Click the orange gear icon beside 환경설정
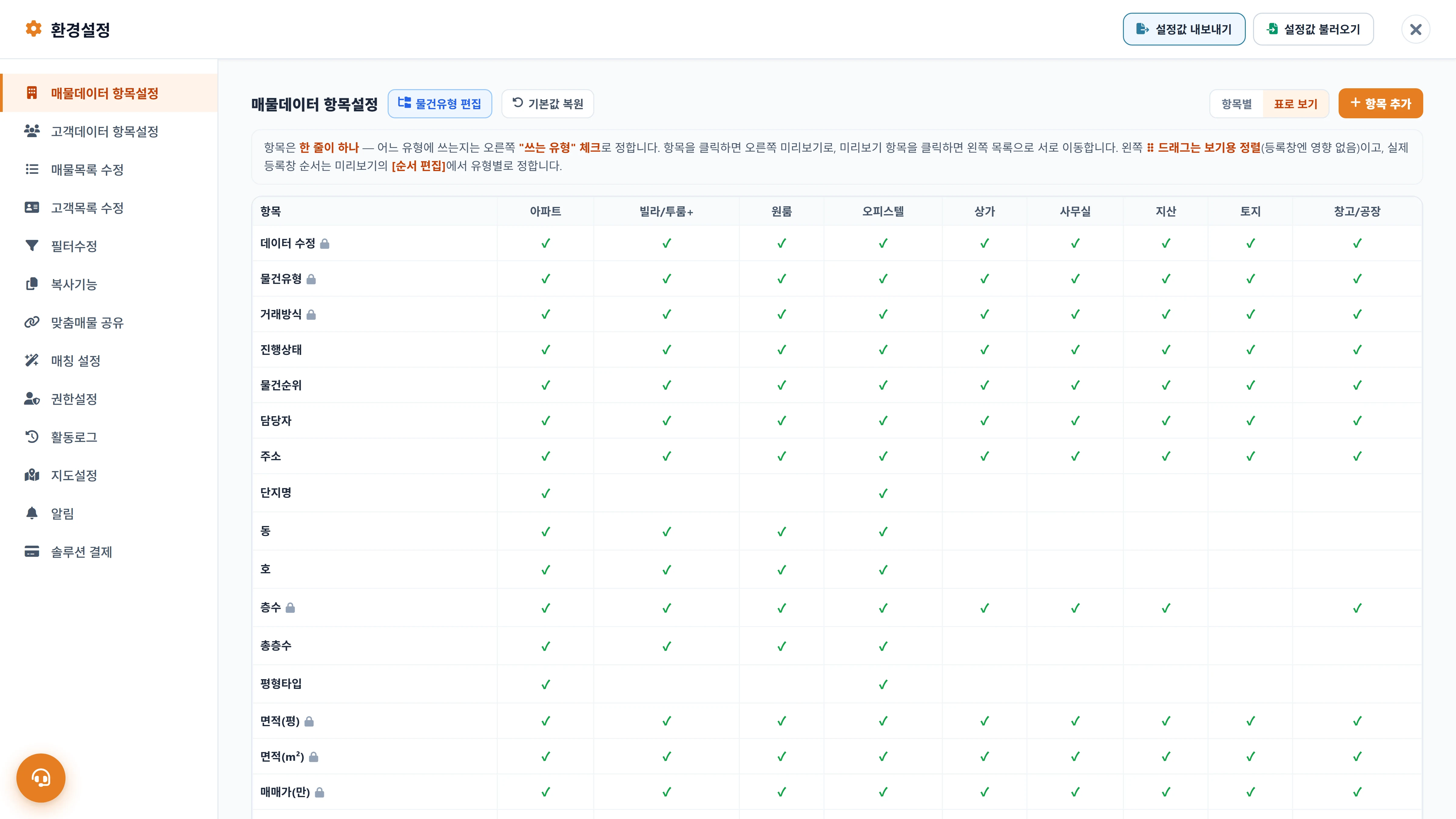Image resolution: width=1456 pixels, height=819 pixels. click(33, 29)
